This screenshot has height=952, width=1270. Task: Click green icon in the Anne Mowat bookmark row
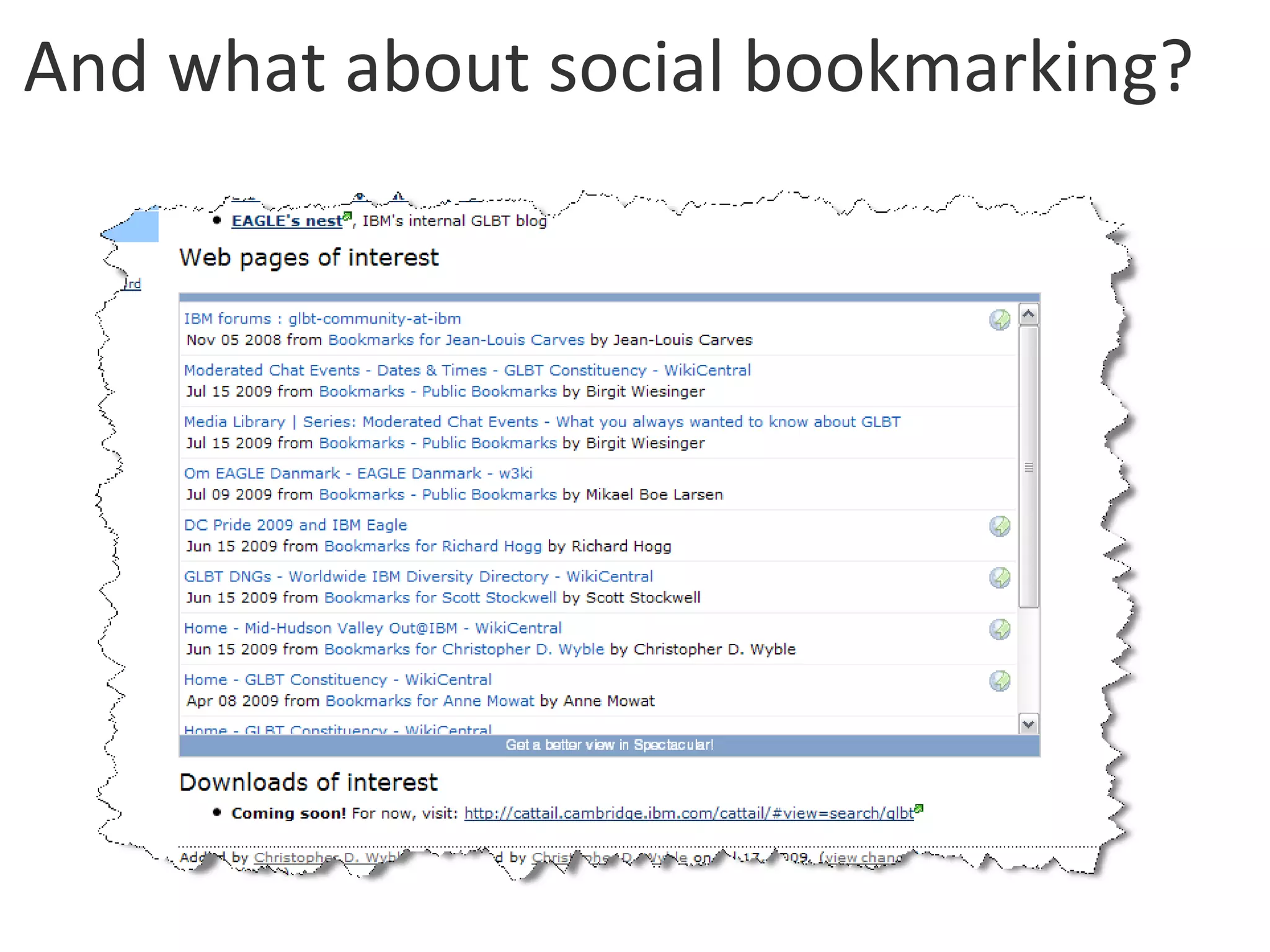999,681
